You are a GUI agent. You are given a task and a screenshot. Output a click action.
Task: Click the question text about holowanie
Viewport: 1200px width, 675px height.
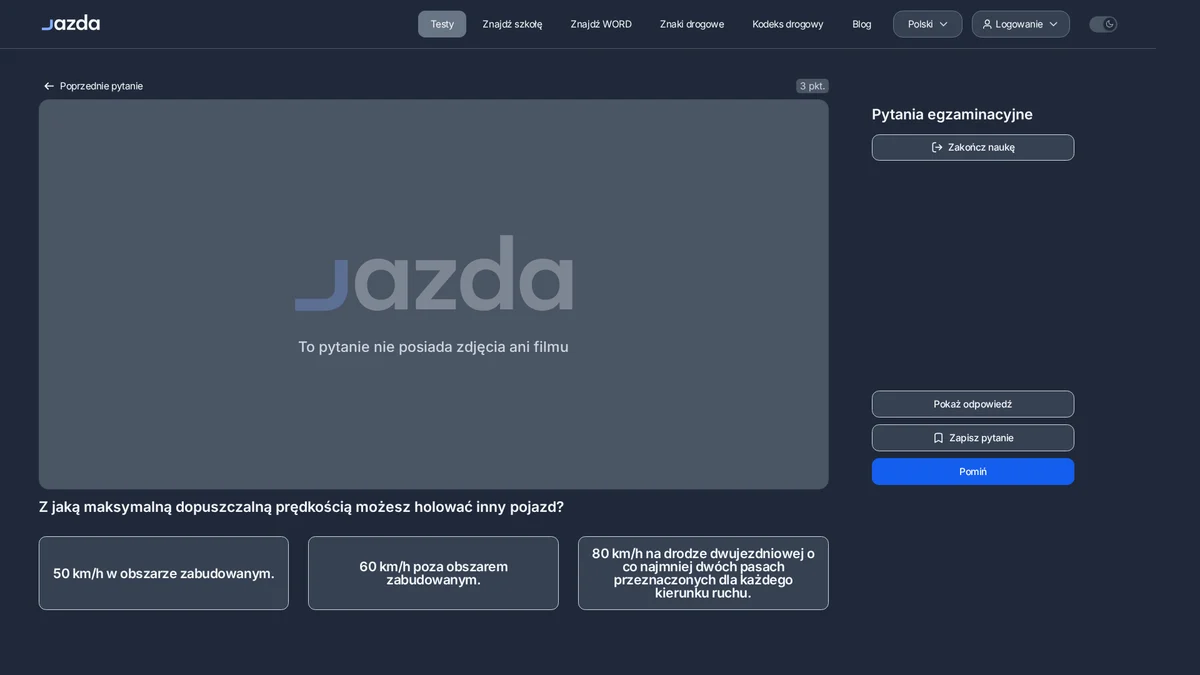click(301, 507)
